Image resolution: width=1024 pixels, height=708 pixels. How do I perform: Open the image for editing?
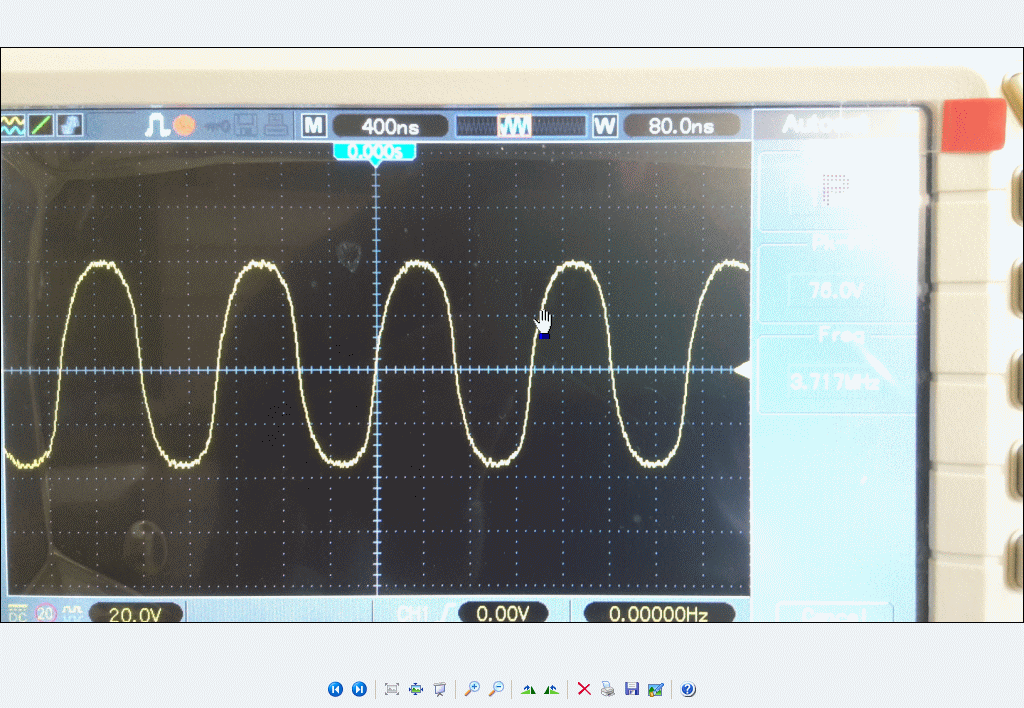pyautogui.click(x=655, y=689)
